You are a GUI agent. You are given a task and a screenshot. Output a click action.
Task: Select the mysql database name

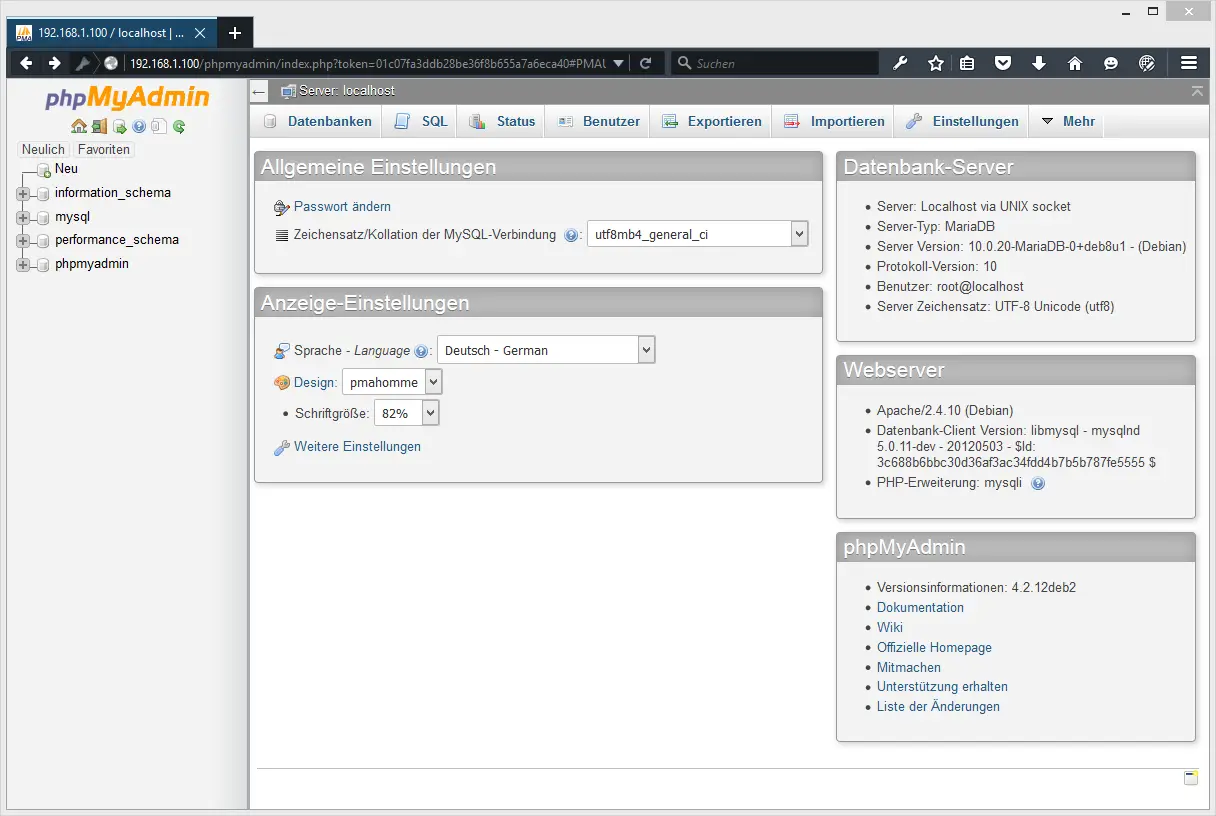(x=73, y=217)
